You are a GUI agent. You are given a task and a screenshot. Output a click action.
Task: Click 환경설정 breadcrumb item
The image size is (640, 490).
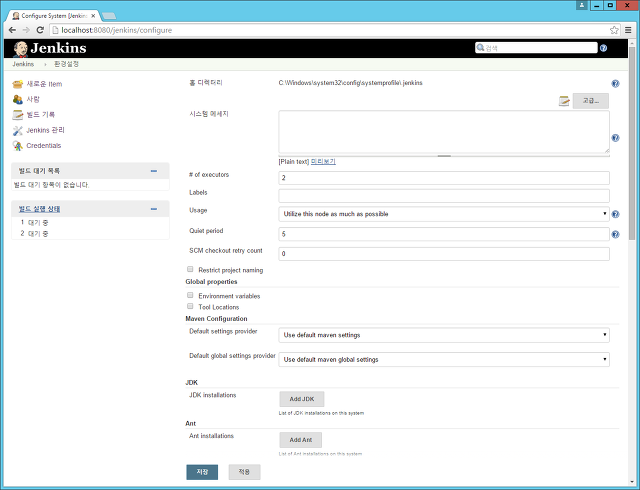67,64
